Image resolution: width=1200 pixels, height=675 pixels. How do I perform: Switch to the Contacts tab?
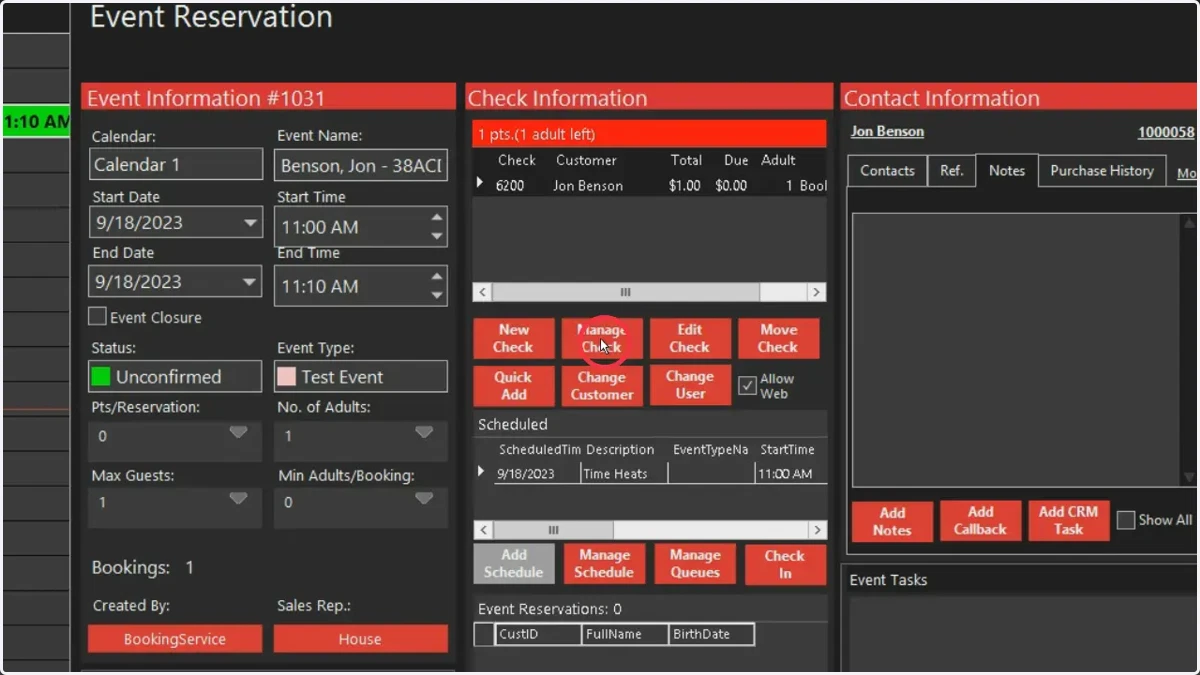tap(887, 171)
